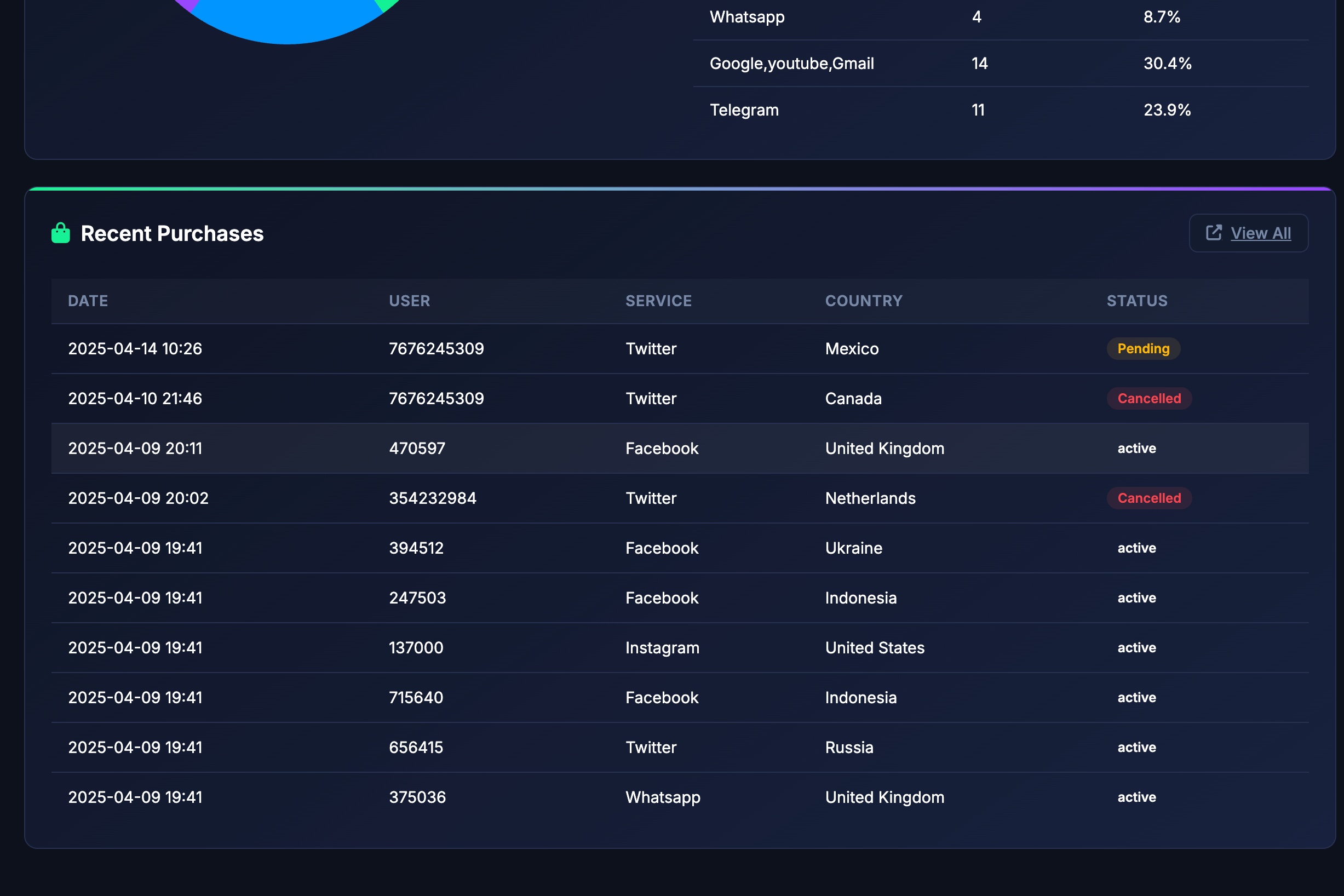Click Indonesia in the user 715640 row
Viewport: 1344px width, 896px height.
coord(860,698)
